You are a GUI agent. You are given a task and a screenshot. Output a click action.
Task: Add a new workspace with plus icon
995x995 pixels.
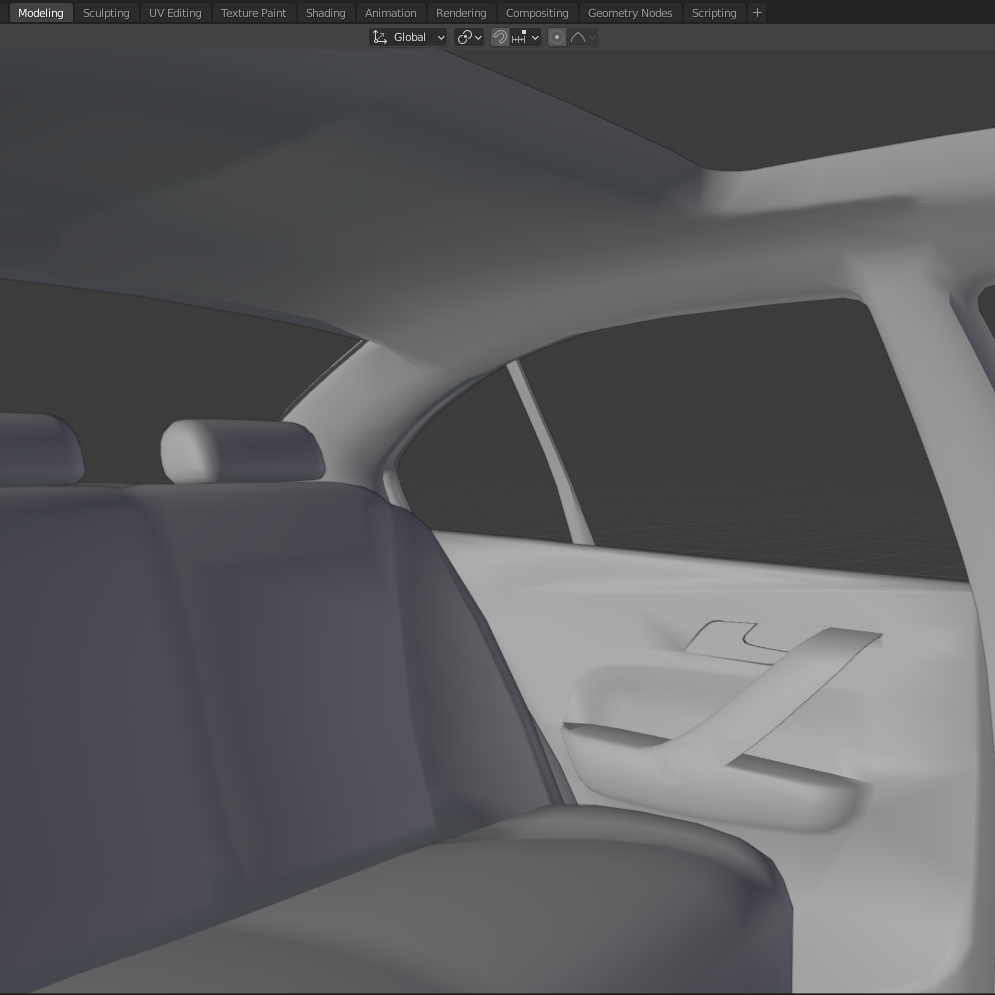pyautogui.click(x=757, y=13)
